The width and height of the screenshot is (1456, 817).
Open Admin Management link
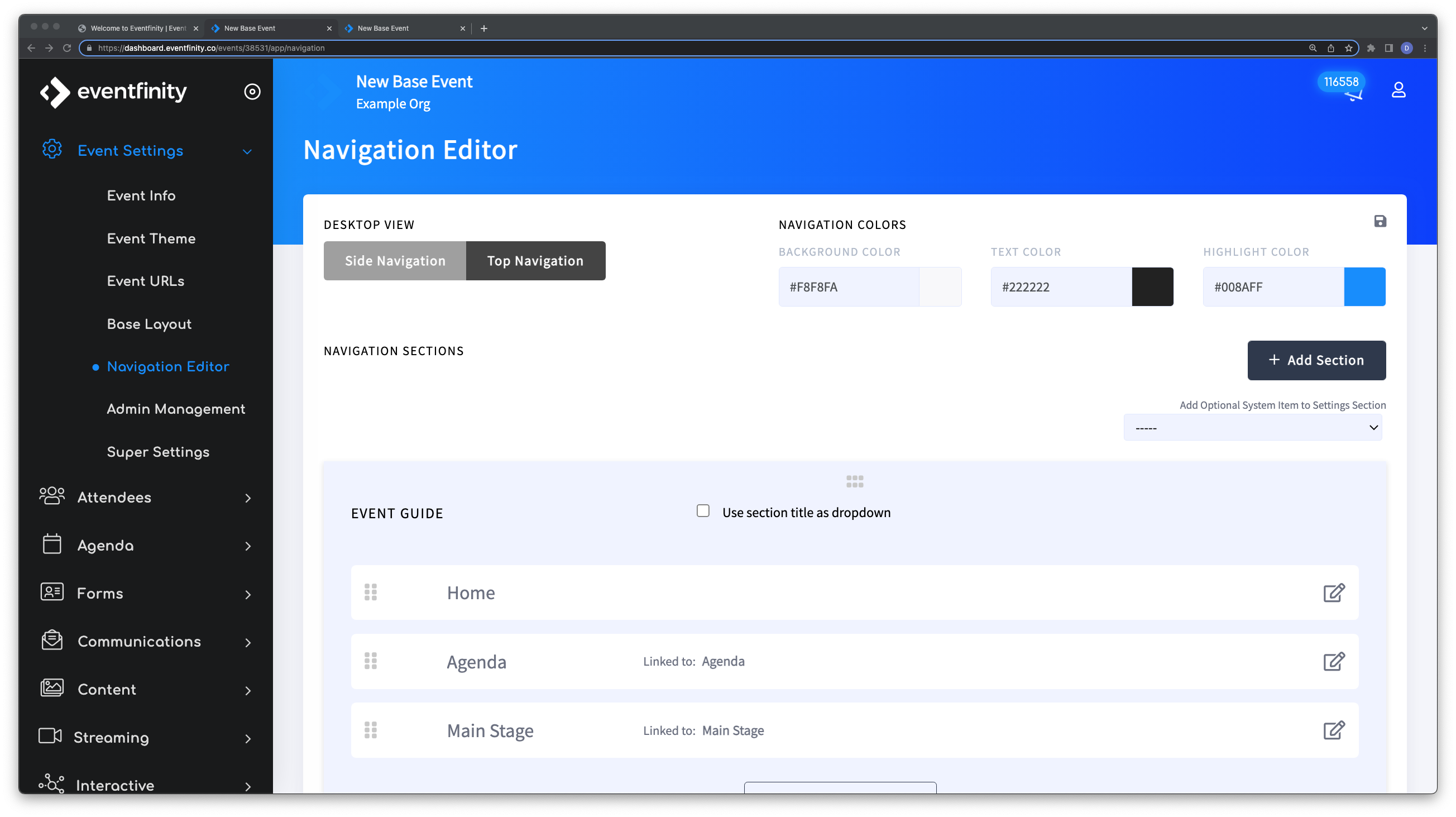176,409
